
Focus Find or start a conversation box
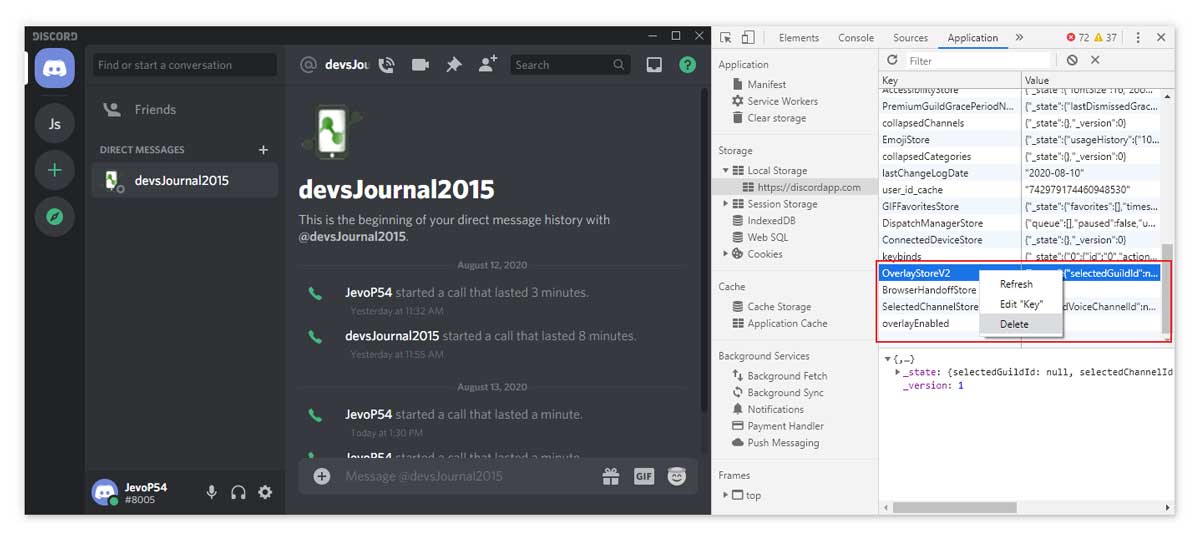click(x=185, y=65)
